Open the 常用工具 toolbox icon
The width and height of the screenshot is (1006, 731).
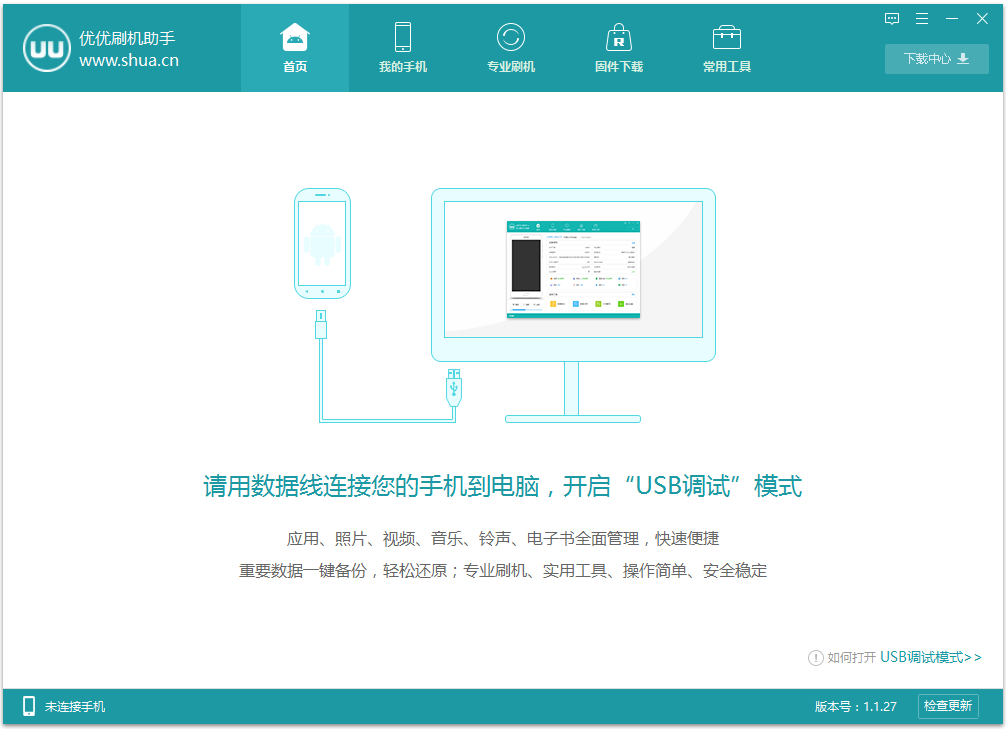pyautogui.click(x=727, y=38)
